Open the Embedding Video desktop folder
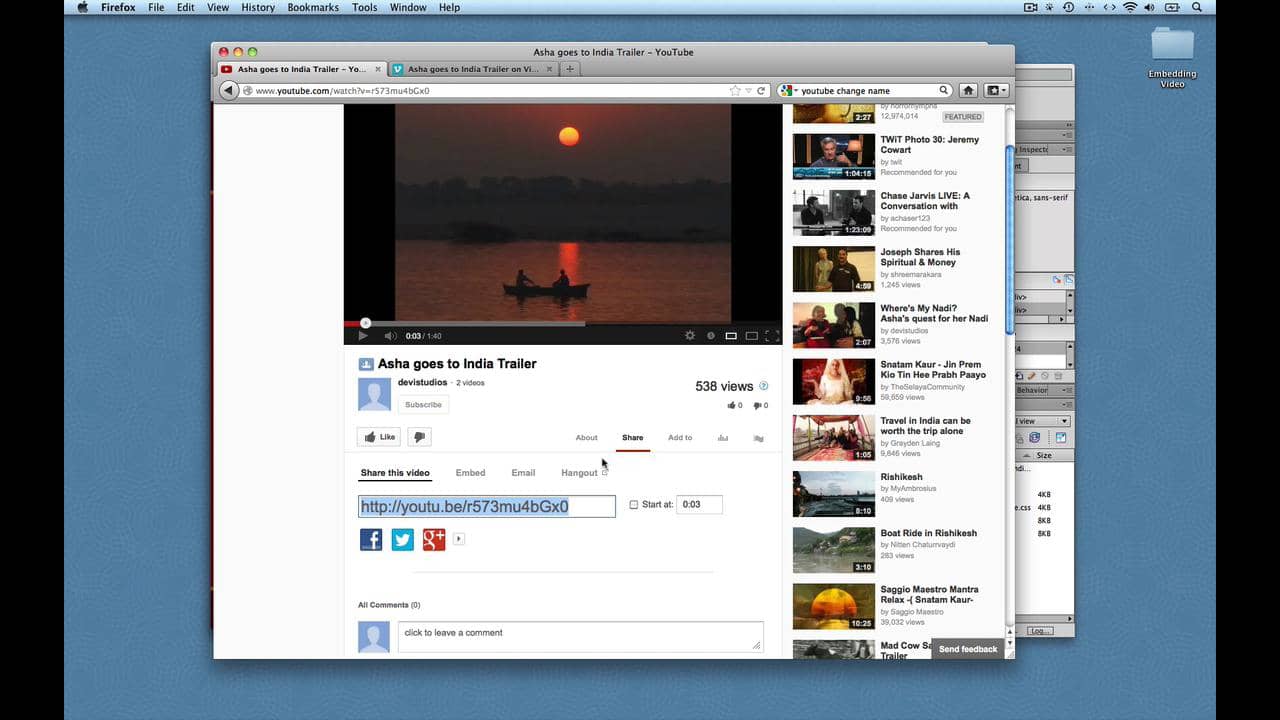 1172,57
